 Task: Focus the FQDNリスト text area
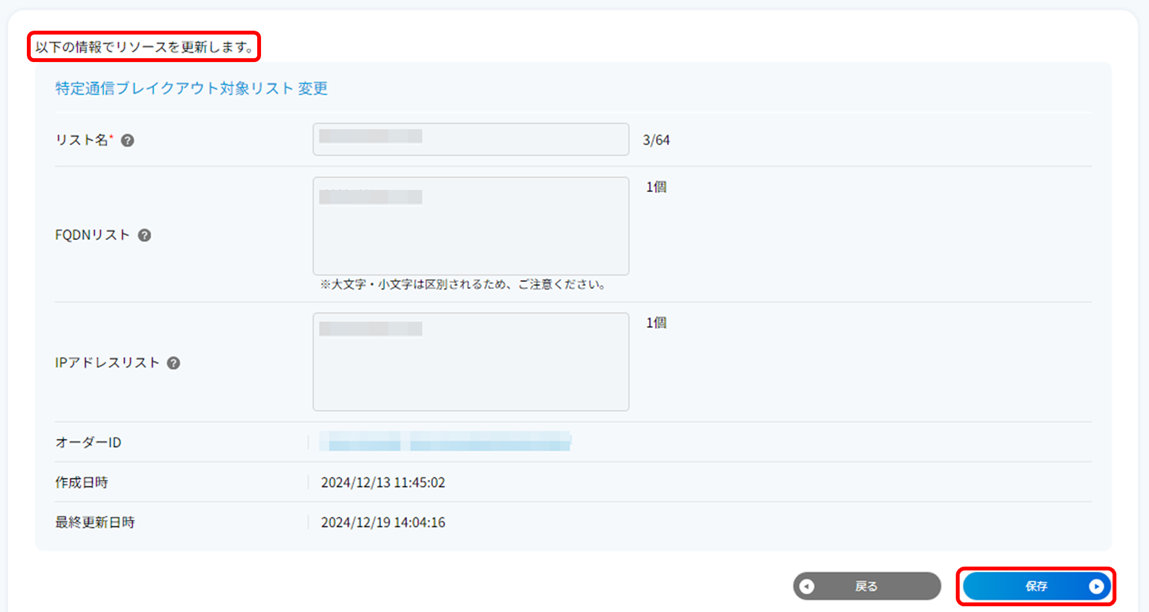click(x=470, y=226)
